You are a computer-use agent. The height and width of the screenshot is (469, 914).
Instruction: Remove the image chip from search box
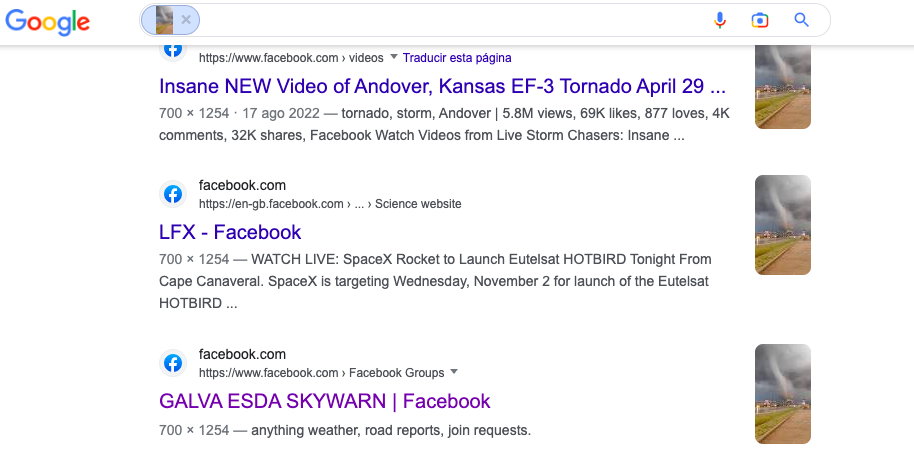186,20
